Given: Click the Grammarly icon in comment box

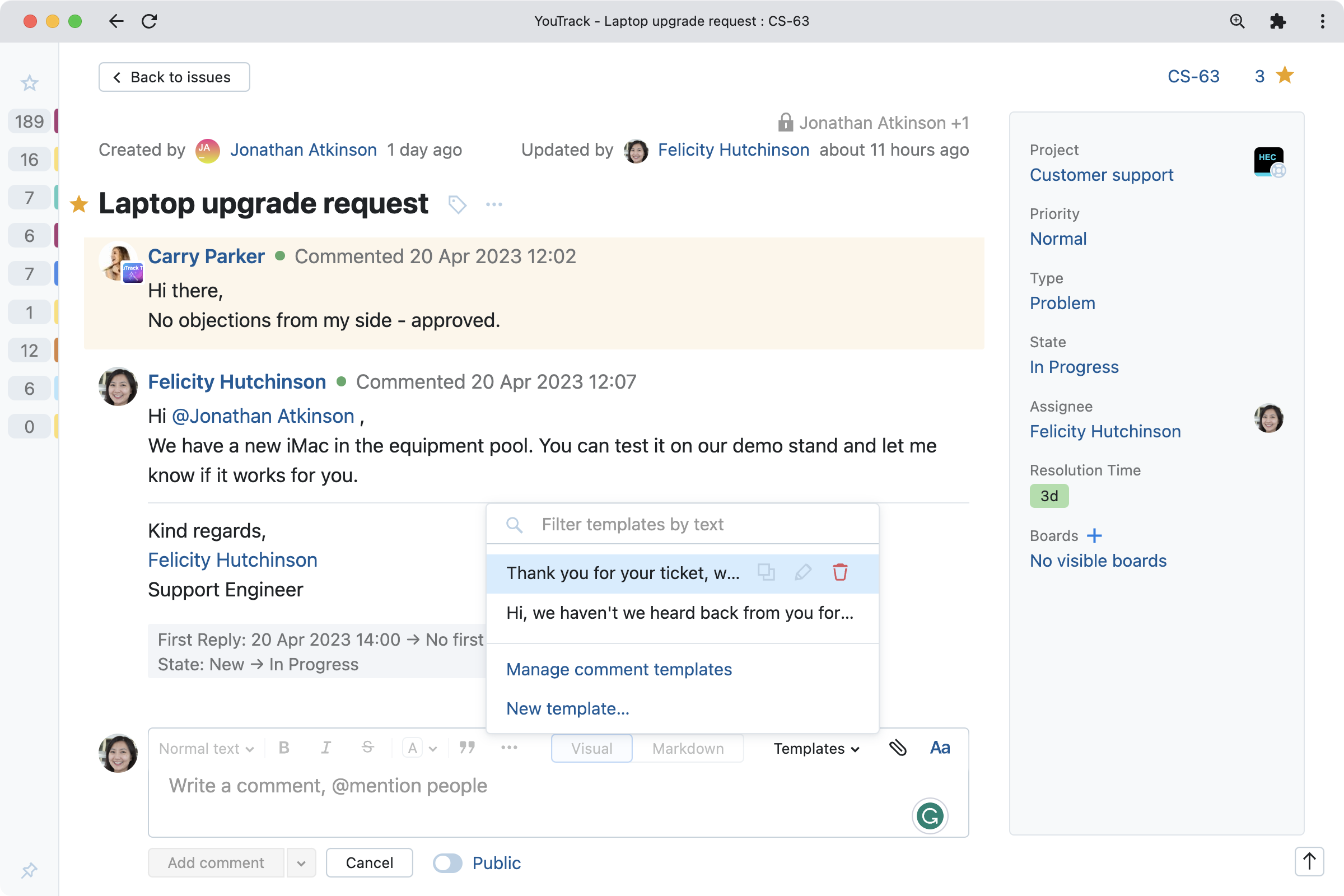Looking at the screenshot, I should (x=930, y=815).
